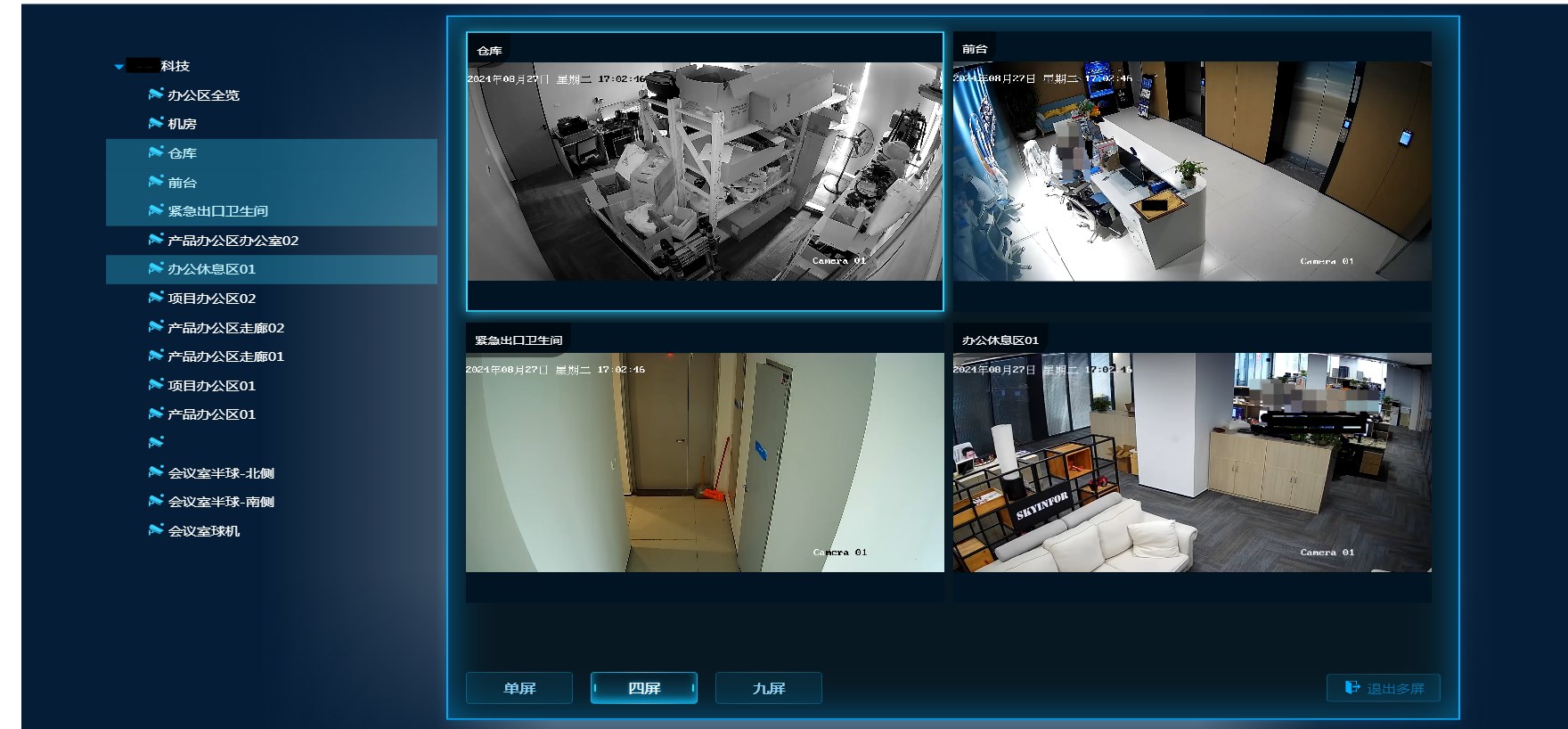Screen dimensions: 1568x729
Task: Deselect 仓库 in the camera list
Action: pos(183,153)
